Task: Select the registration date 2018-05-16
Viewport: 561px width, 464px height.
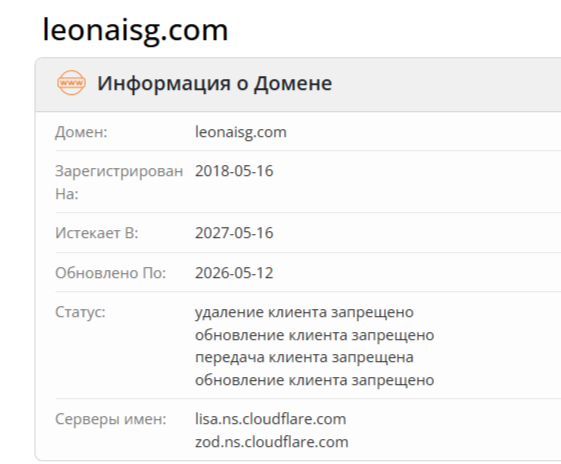Action: click(x=234, y=171)
